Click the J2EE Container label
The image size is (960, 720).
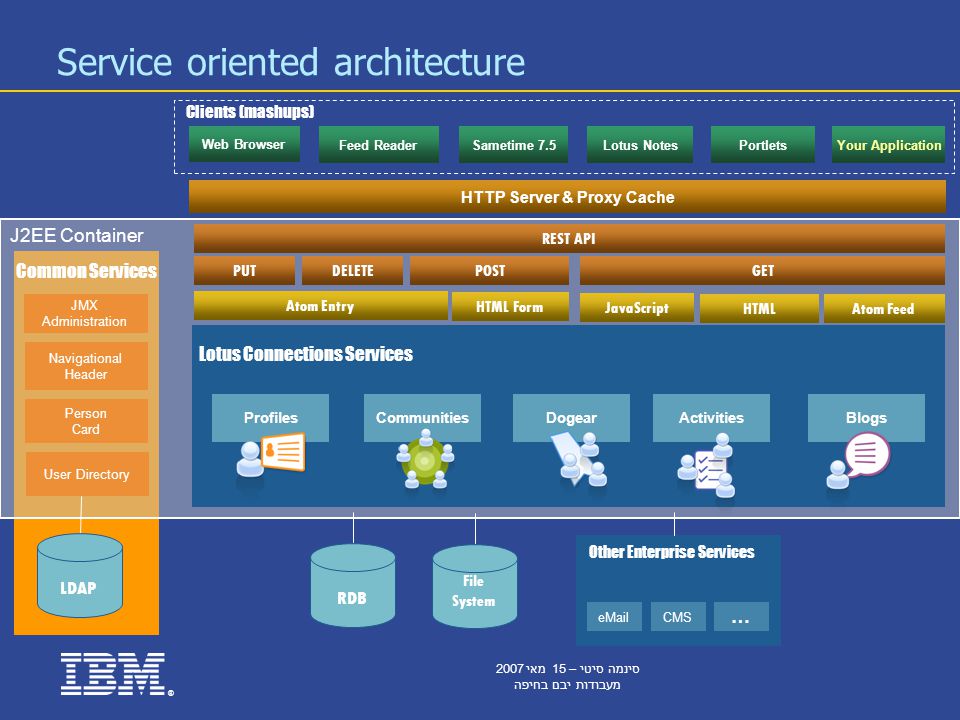click(77, 235)
